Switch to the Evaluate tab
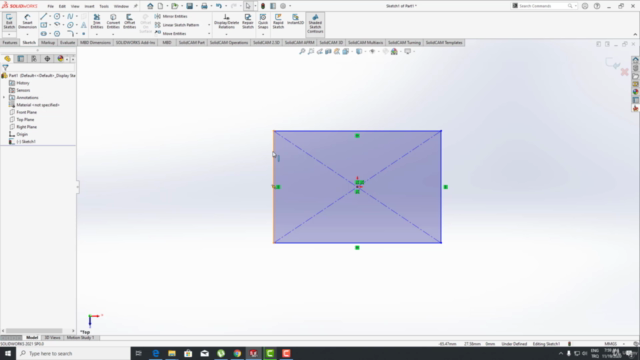Screen dimensions: 640x360 click(x=67, y=42)
